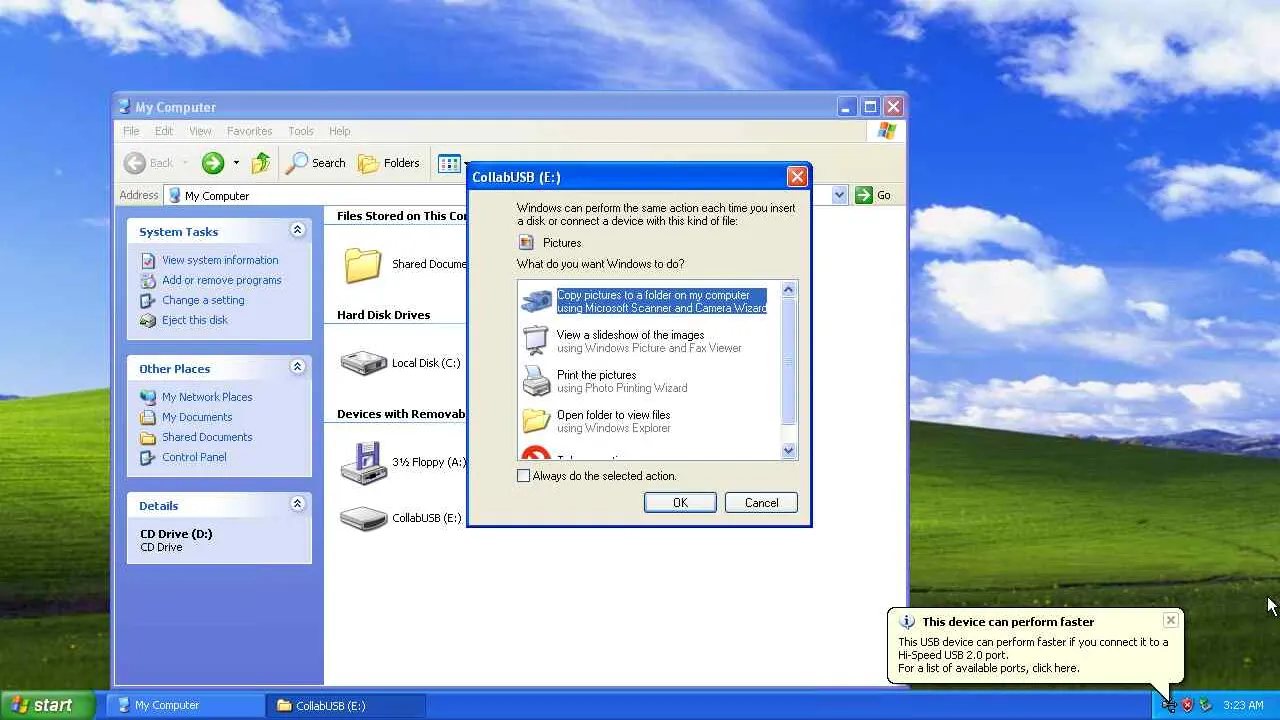
Task: Show the Folders pane from the toolbar
Action: click(389, 163)
